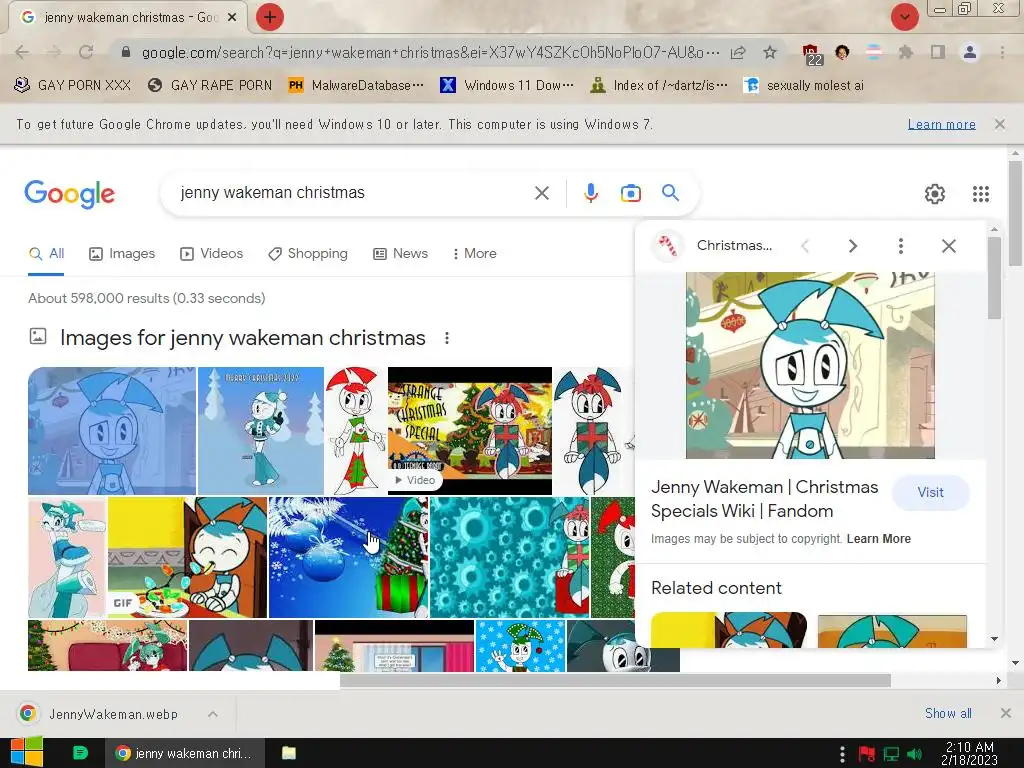Viewport: 1024px width, 768px height.
Task: Open the Index of /~dartz/is bookmark
Action: (x=658, y=86)
